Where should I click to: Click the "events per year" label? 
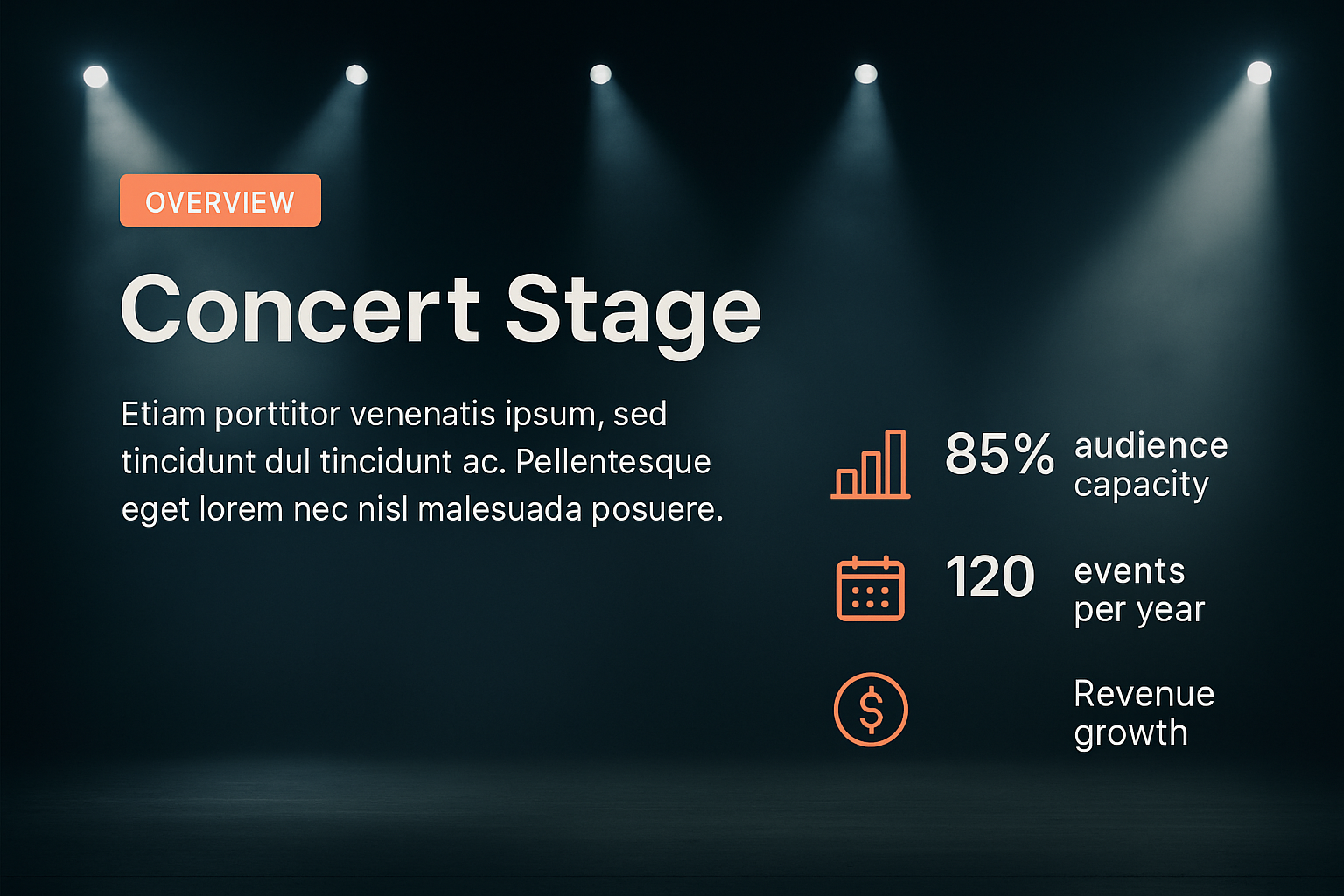tap(1139, 591)
